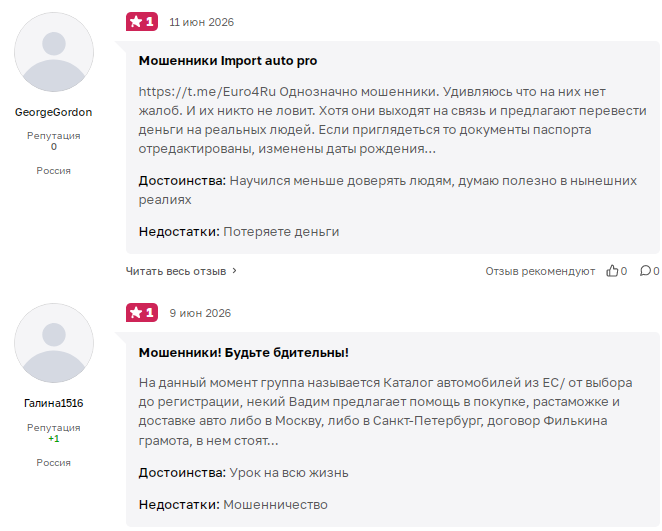Open Галина1516's profile by username
This screenshot has height=531, width=662.
pos(54,404)
